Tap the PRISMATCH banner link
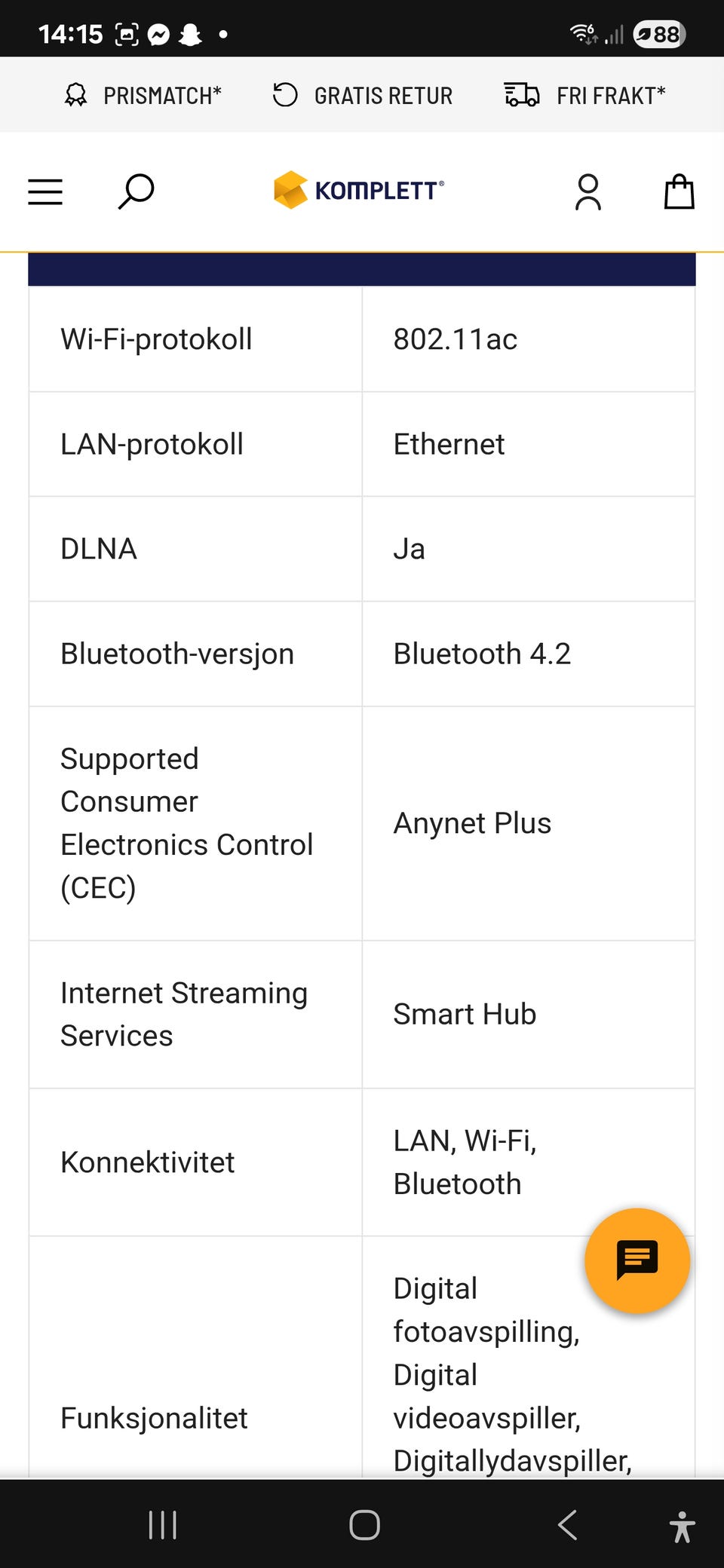 click(143, 96)
